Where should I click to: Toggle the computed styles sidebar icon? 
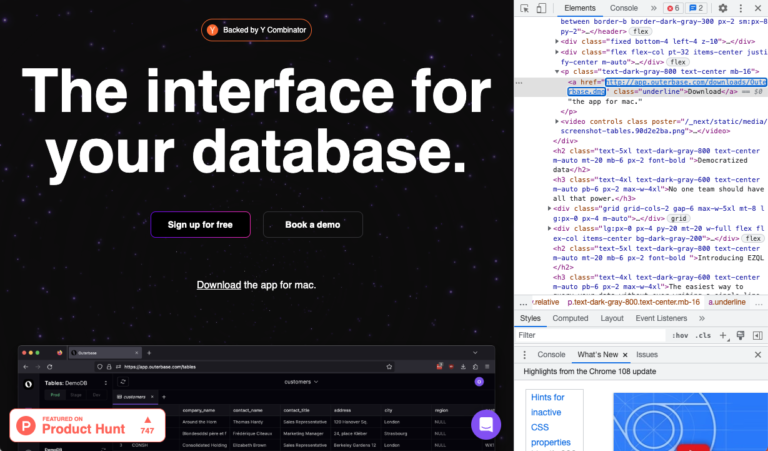(759, 335)
